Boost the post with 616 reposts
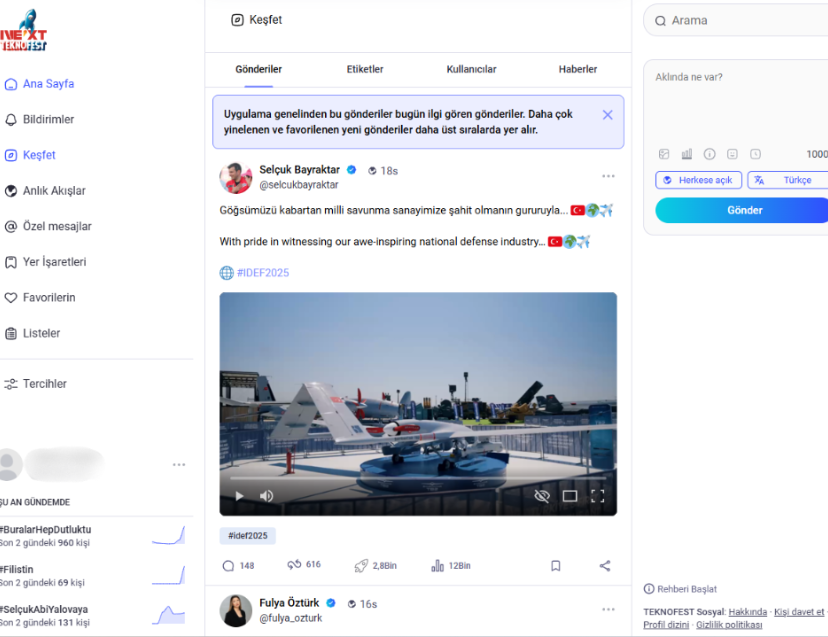 (294, 565)
